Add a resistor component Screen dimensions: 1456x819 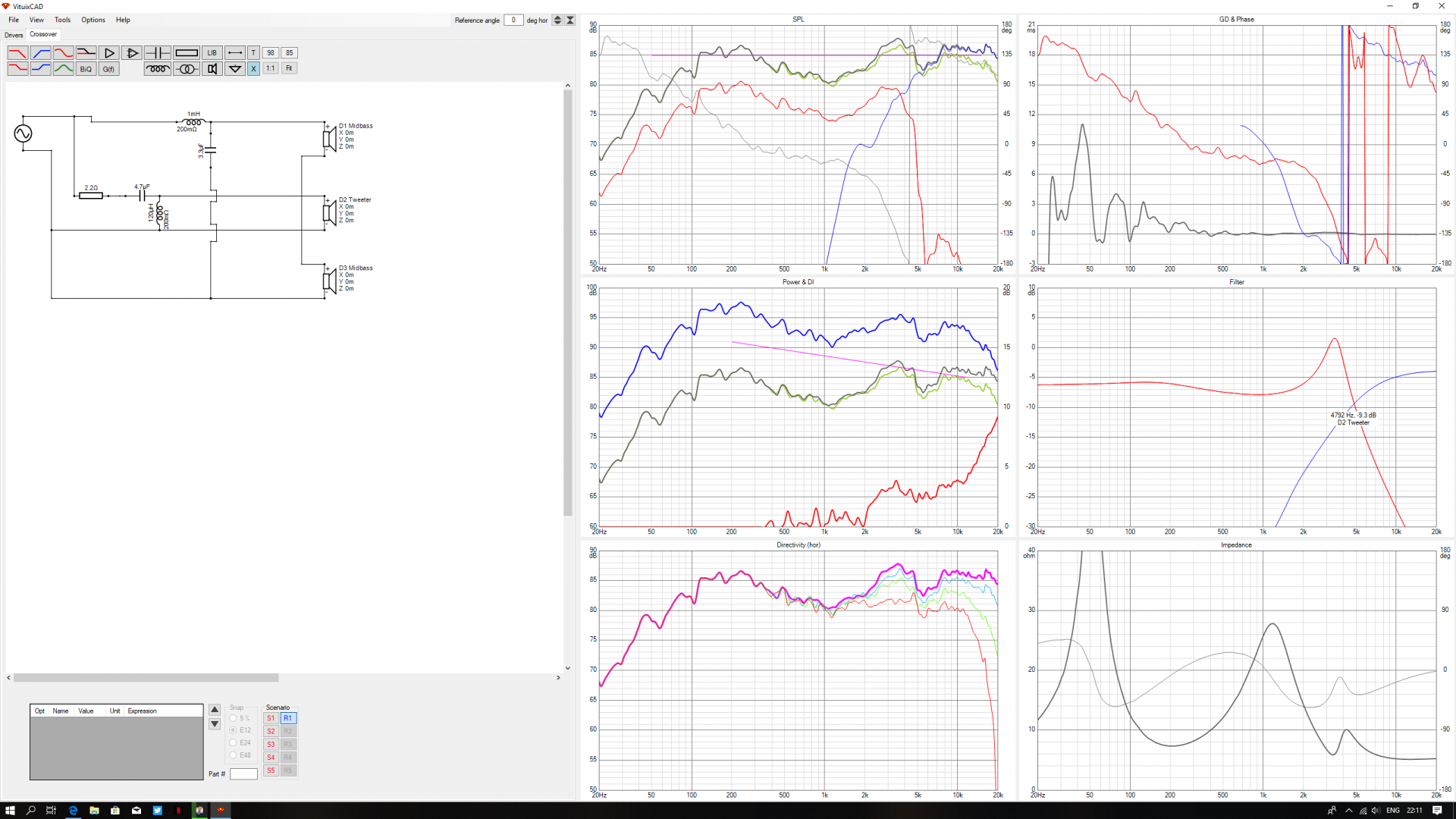187,53
